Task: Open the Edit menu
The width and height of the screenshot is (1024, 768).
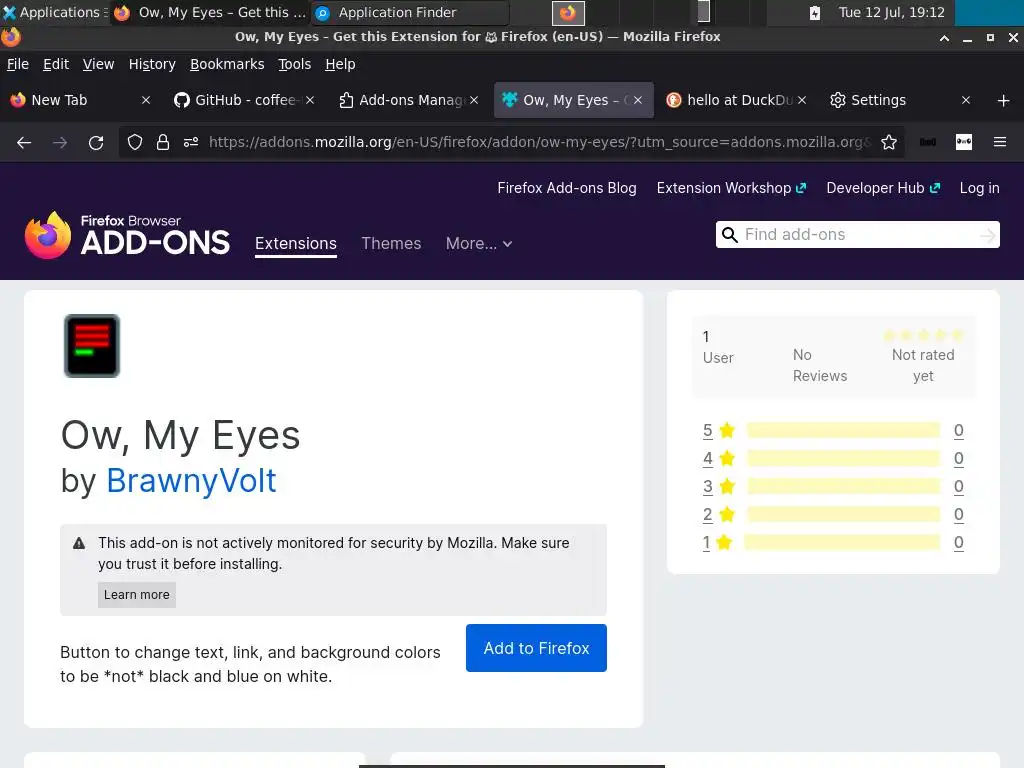Action: 56,64
